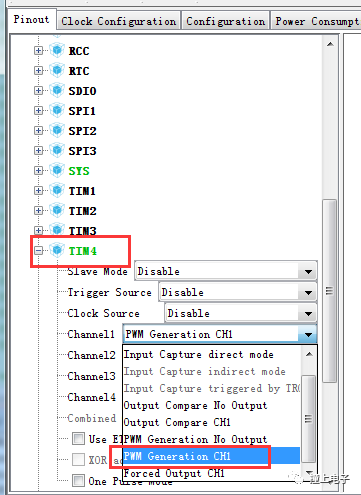Expand the SDIO tree node

[39, 91]
